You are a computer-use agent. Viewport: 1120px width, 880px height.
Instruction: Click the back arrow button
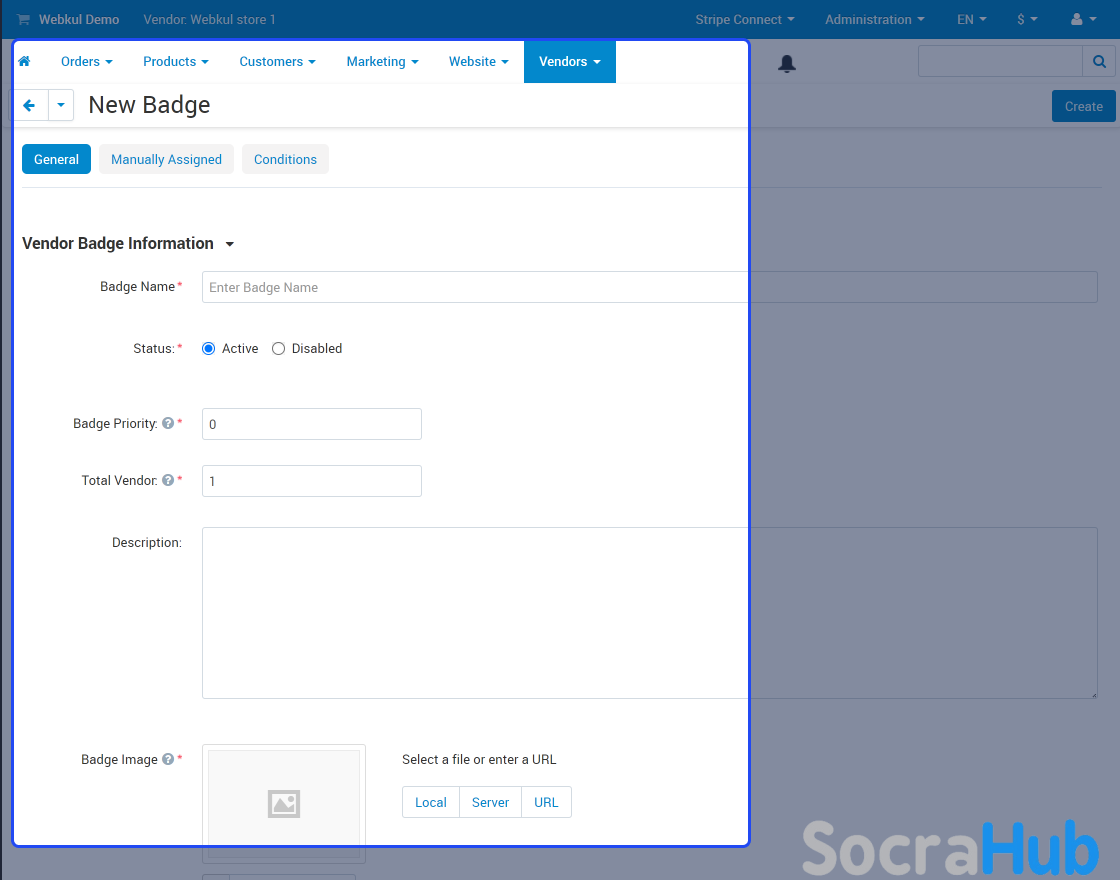[x=30, y=105]
